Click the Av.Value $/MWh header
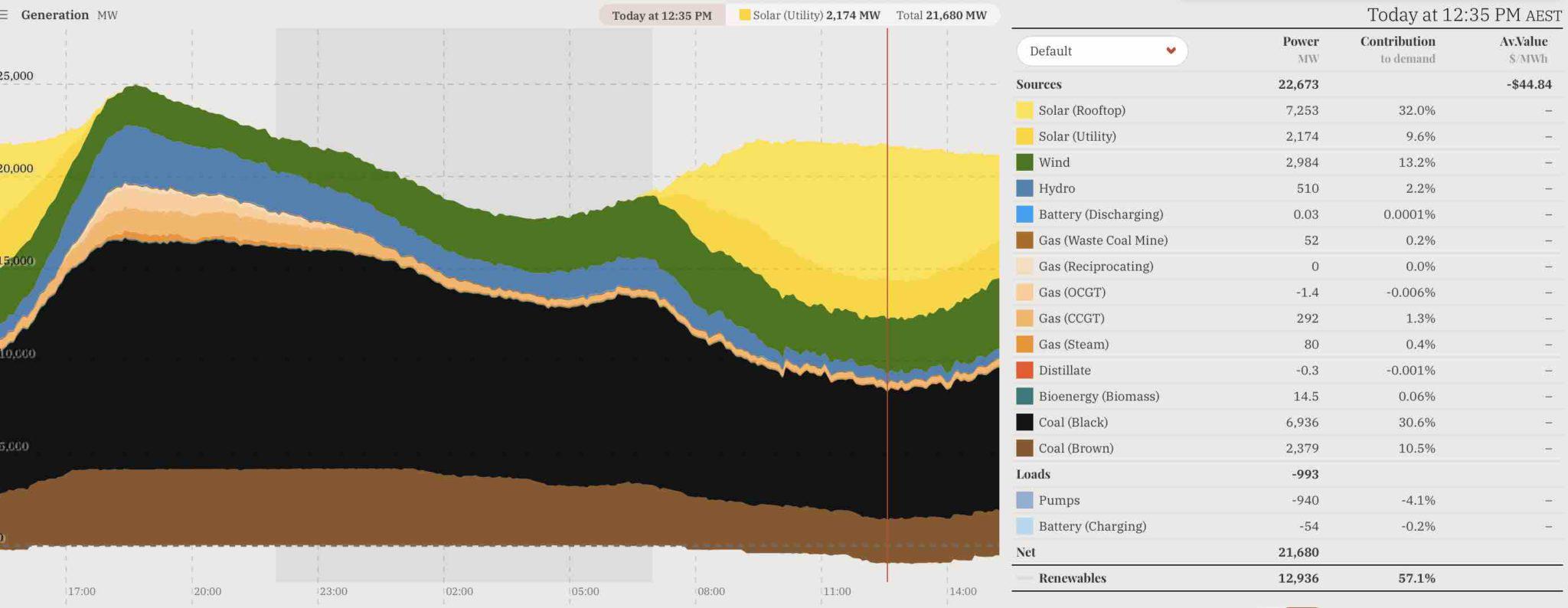 [x=1524, y=49]
